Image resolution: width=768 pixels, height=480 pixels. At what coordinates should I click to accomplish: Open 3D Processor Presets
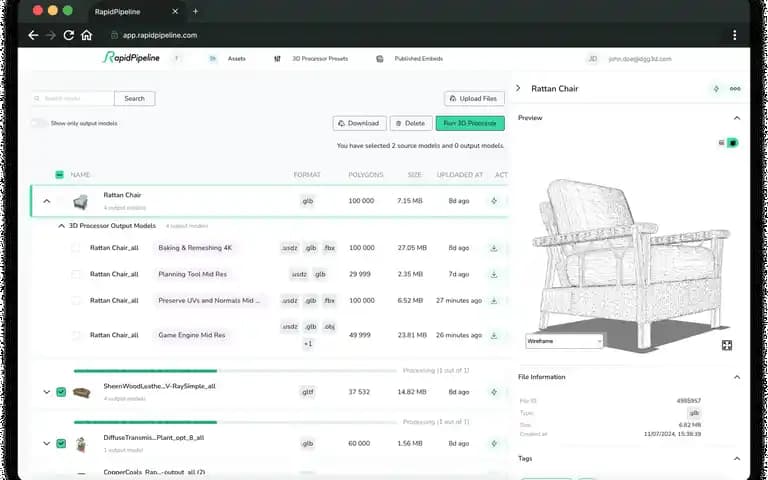[320, 59]
